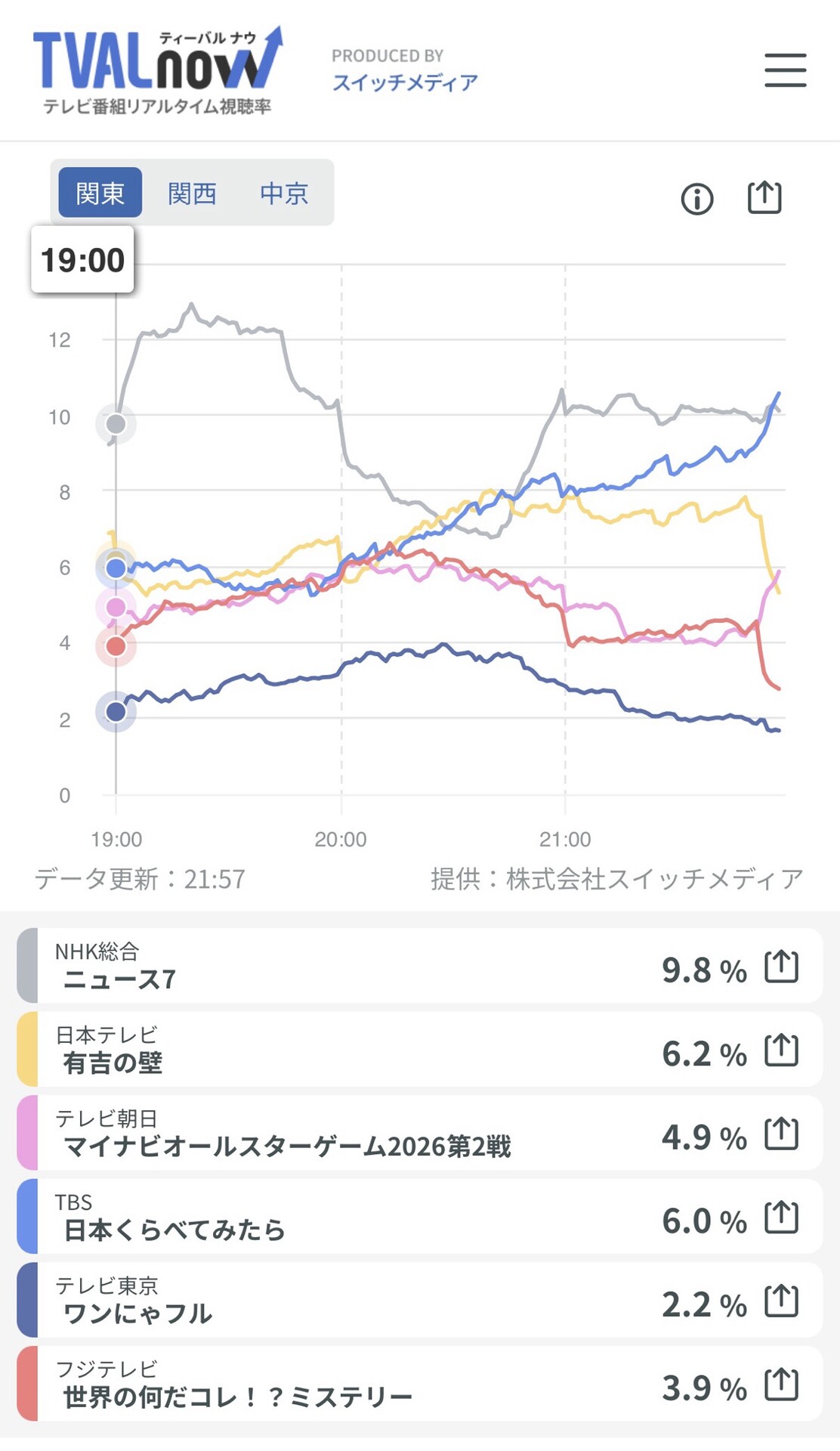Switch region to 中京
This screenshot has width=840, height=1451.
tap(284, 193)
